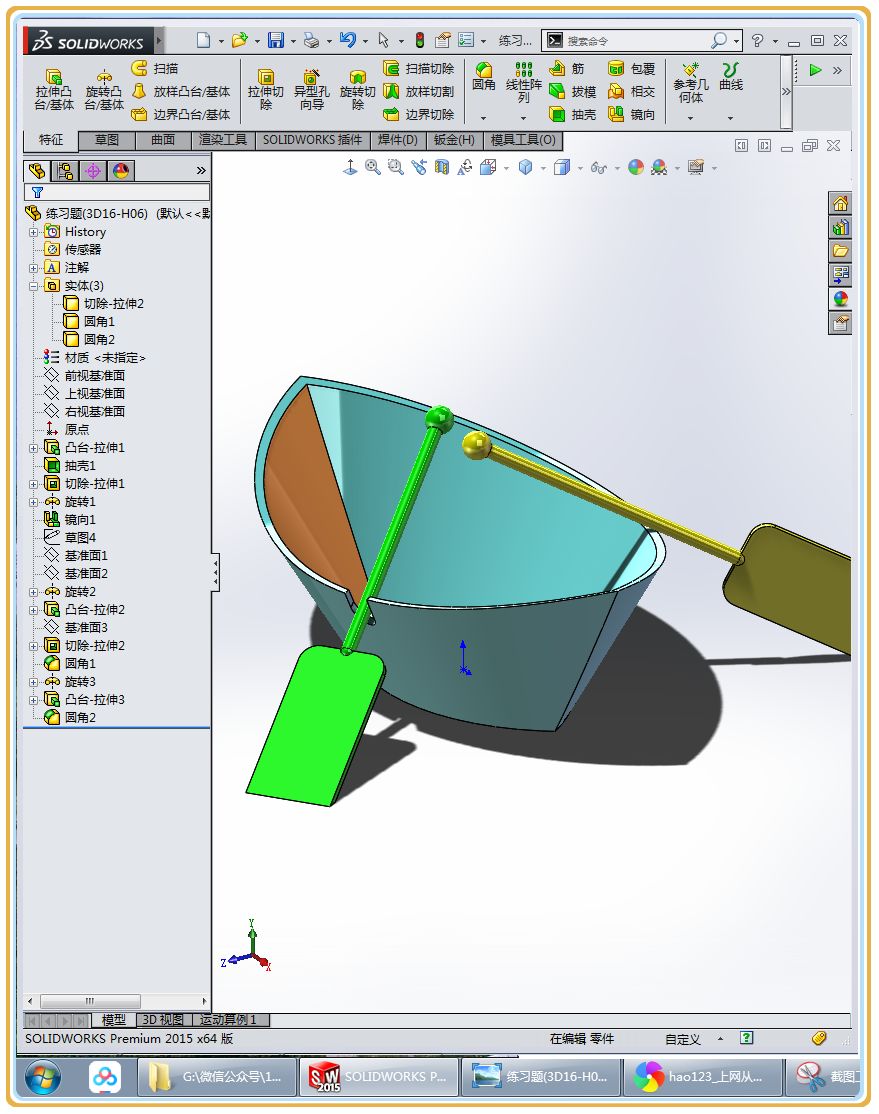Expand the 注解 annotations node
The height and width of the screenshot is (1114, 879).
coord(33,269)
